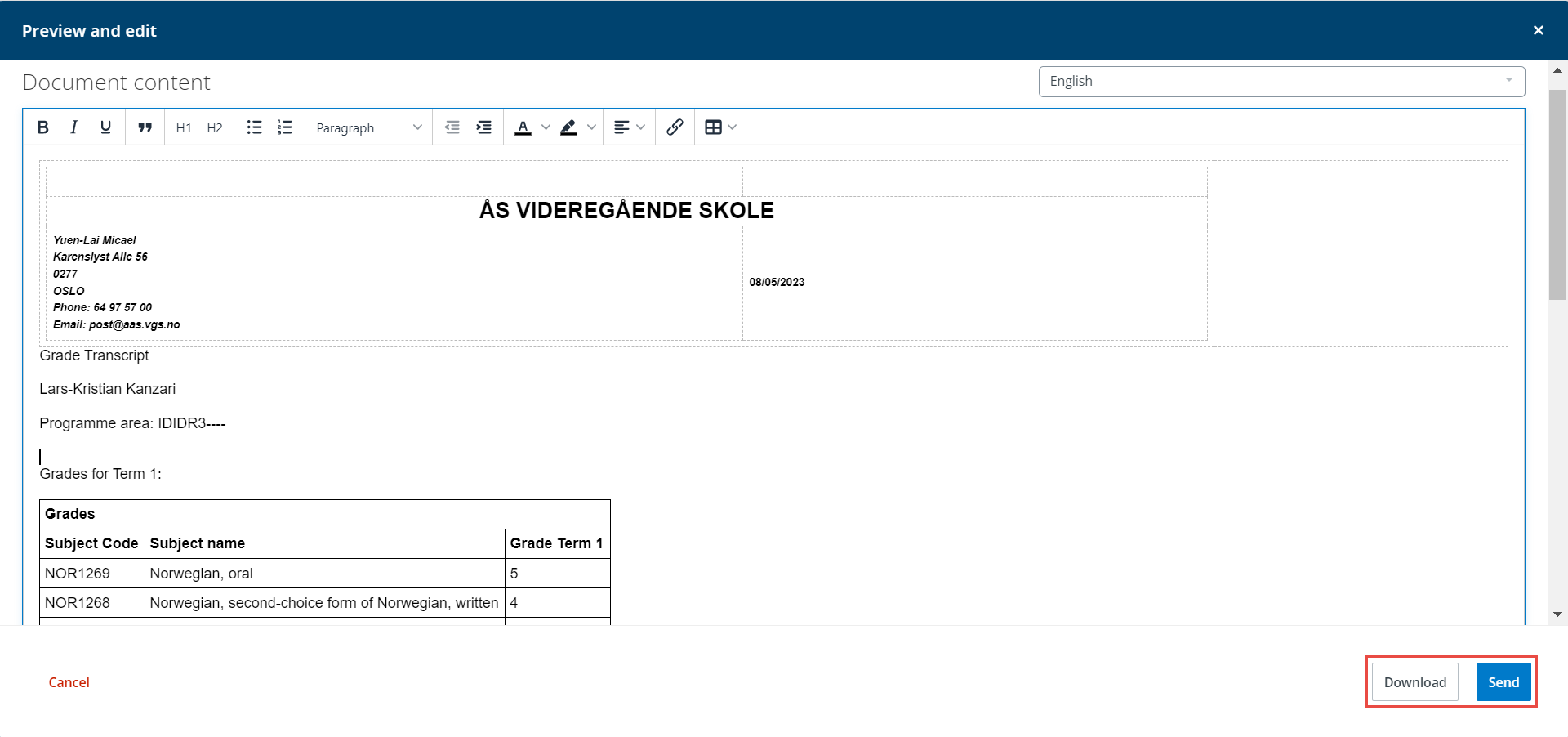The height and width of the screenshot is (737, 1568).
Task: Insert a bulleted list
Action: tap(255, 127)
